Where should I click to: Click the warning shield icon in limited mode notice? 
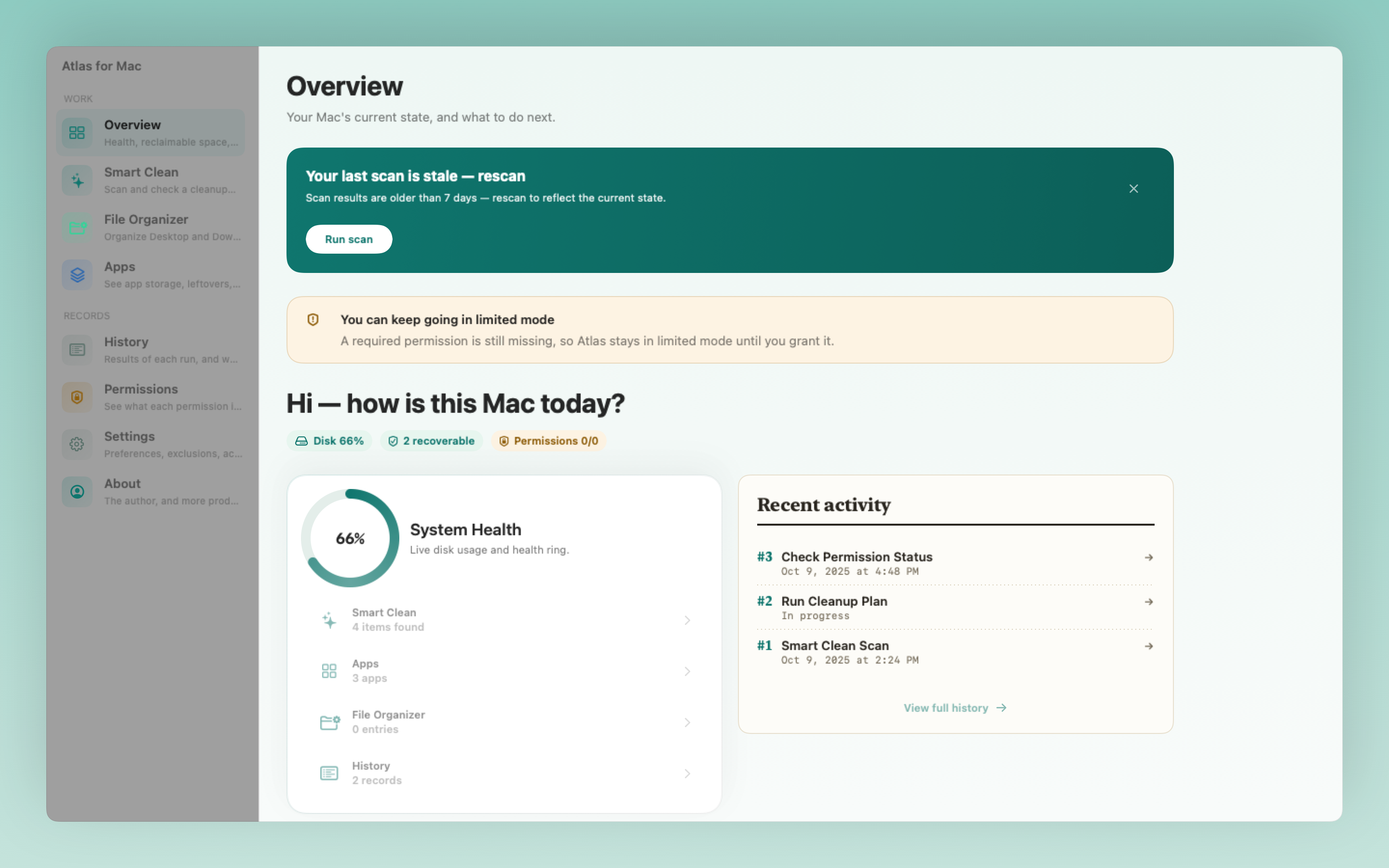[x=313, y=320]
